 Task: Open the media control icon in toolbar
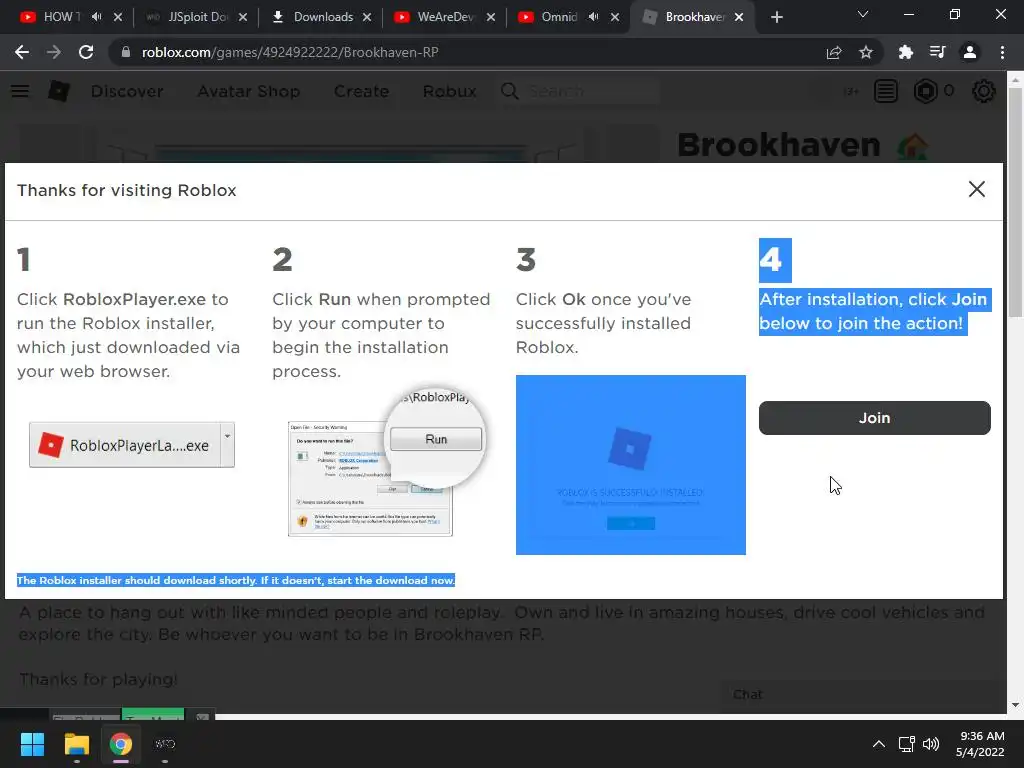point(937,52)
